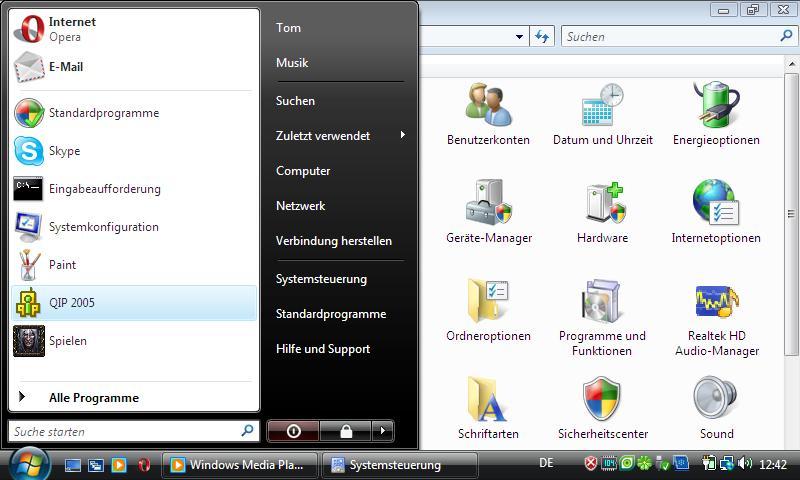The image size is (800, 480).
Task: Click the 12:42 taskbar clock
Action: (773, 464)
